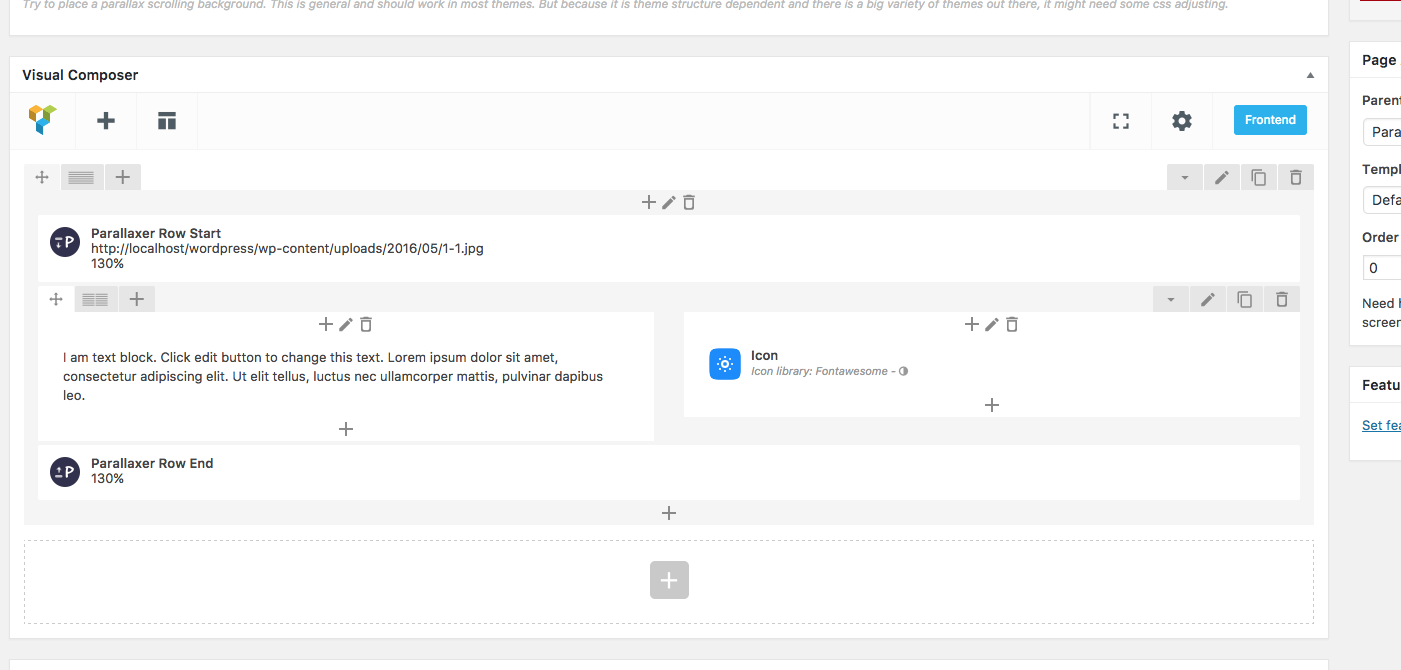Edit the outer row with pencil icon
The height and width of the screenshot is (670, 1401).
click(x=1222, y=178)
